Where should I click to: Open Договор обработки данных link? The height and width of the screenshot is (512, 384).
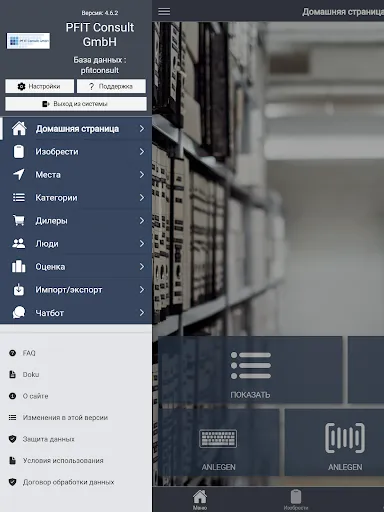point(68,482)
